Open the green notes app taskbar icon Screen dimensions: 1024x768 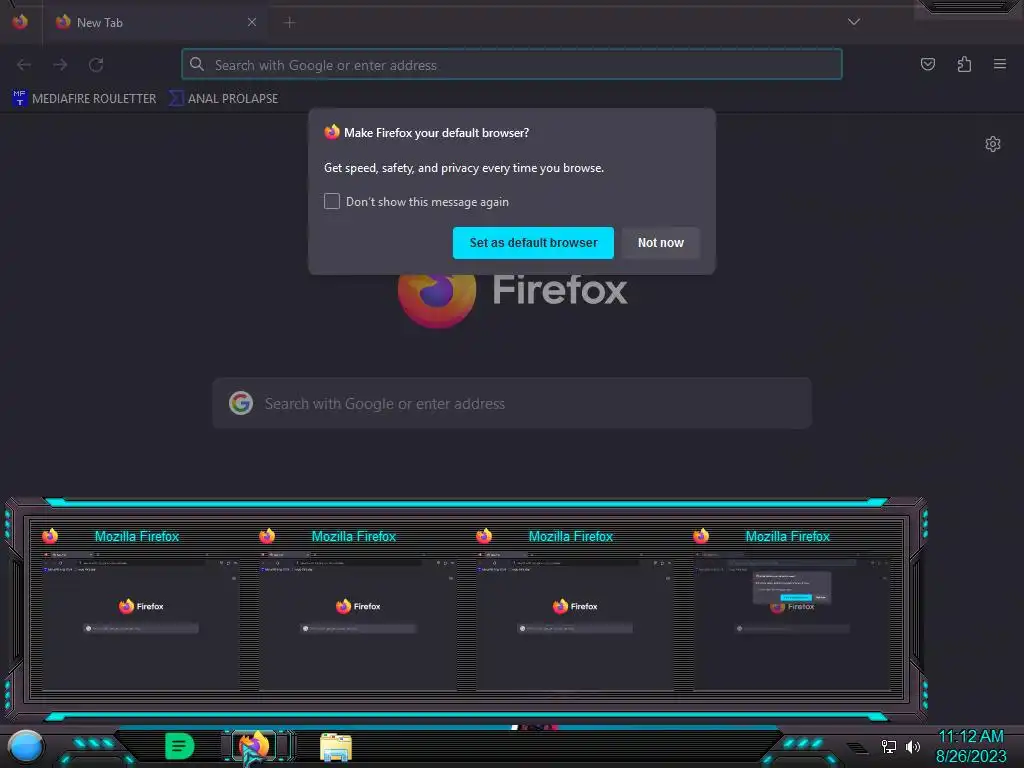point(179,746)
